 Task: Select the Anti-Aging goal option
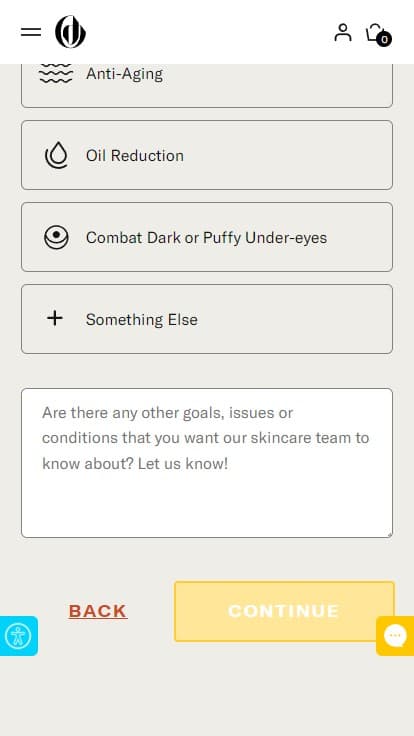click(x=207, y=85)
